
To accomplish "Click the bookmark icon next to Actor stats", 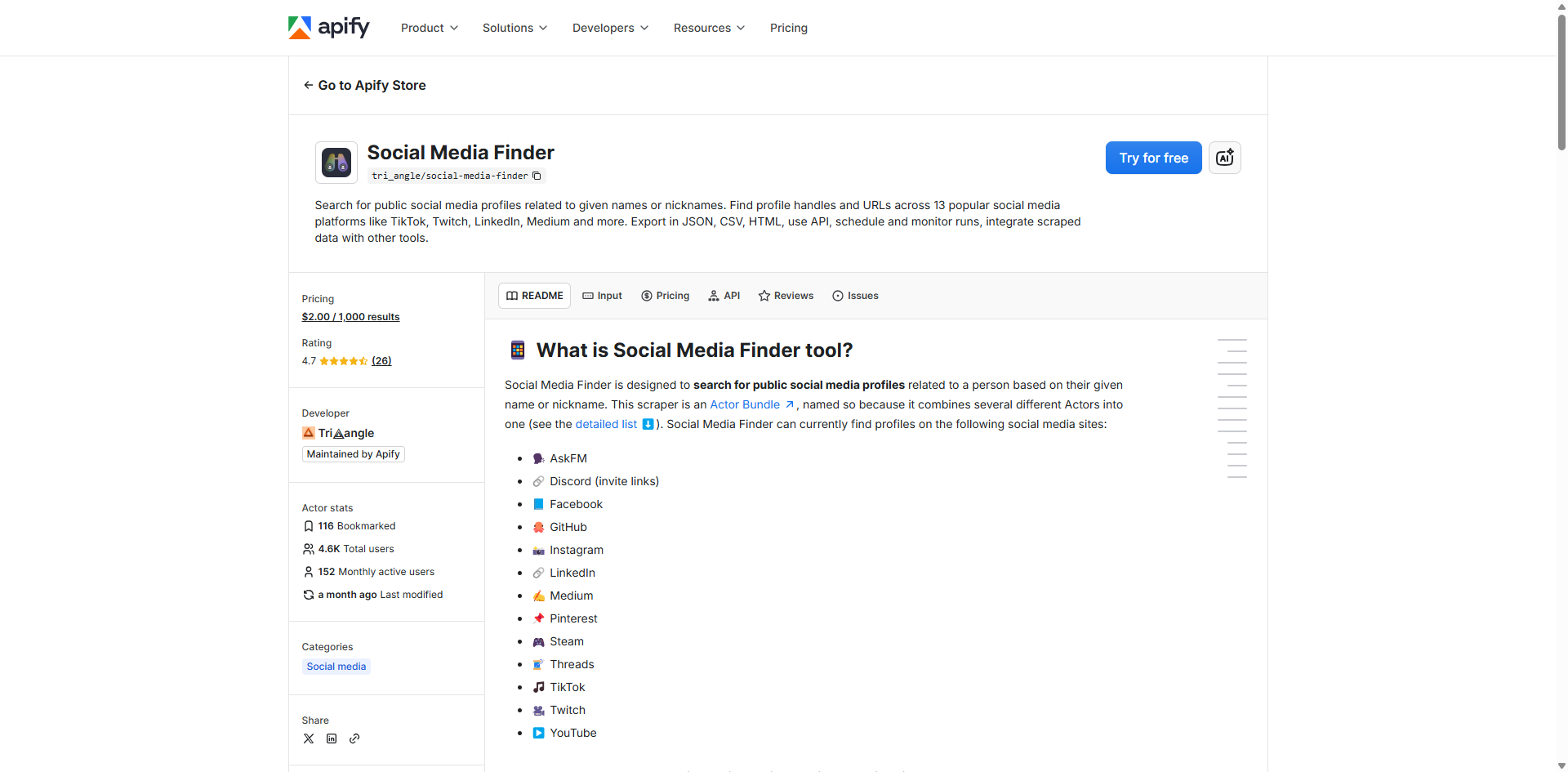I will (x=308, y=525).
